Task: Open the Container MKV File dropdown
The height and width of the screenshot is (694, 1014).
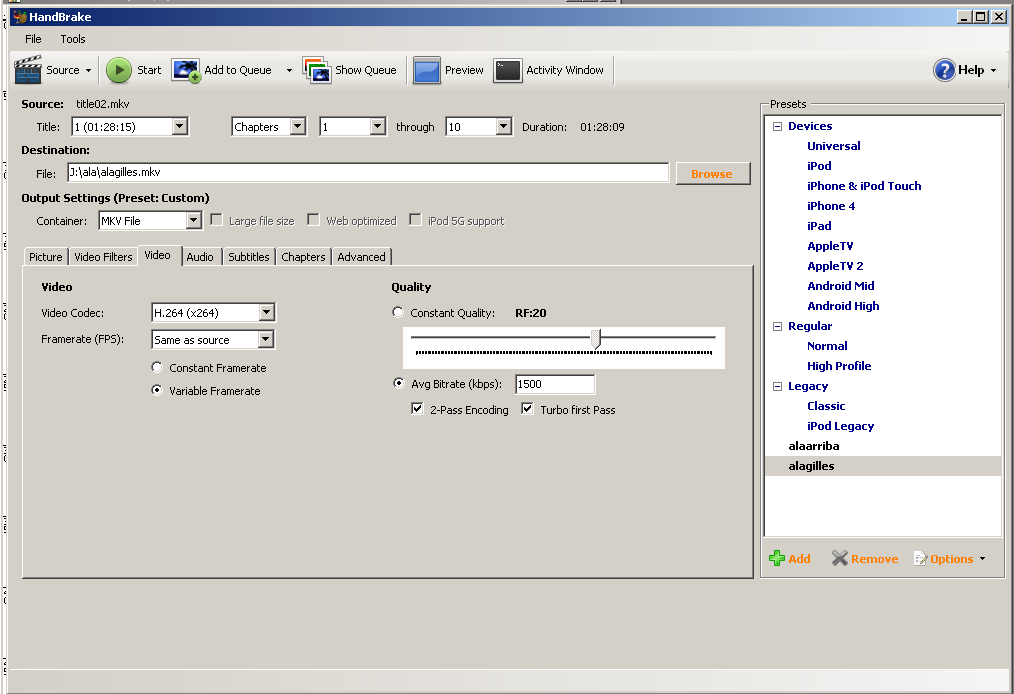Action: click(x=193, y=221)
